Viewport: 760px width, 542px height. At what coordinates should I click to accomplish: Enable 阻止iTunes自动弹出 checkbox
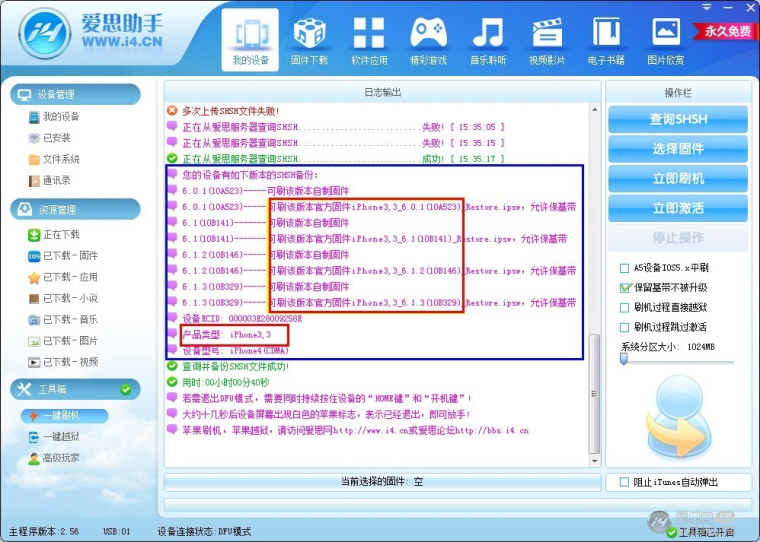coord(624,482)
